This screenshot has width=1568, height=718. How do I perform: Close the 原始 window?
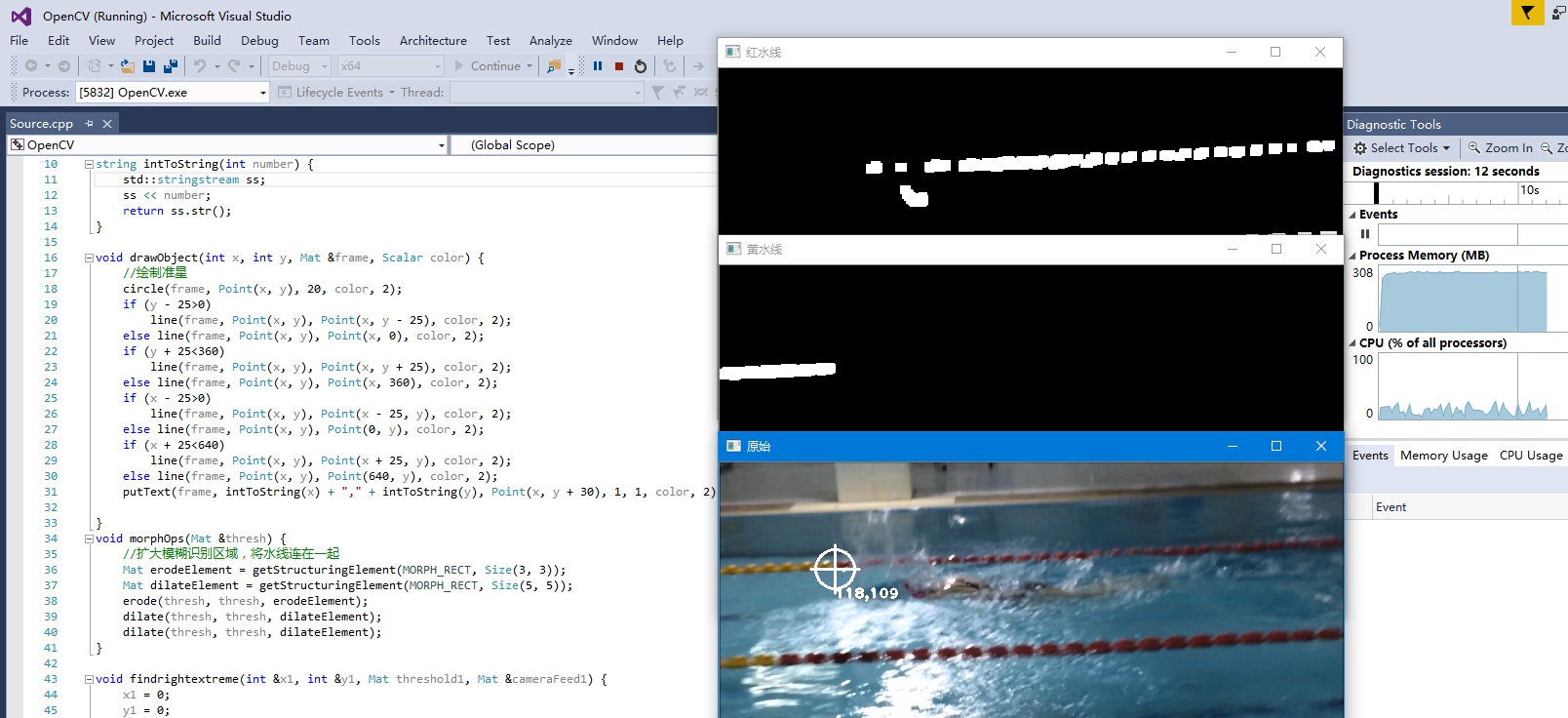1321,446
